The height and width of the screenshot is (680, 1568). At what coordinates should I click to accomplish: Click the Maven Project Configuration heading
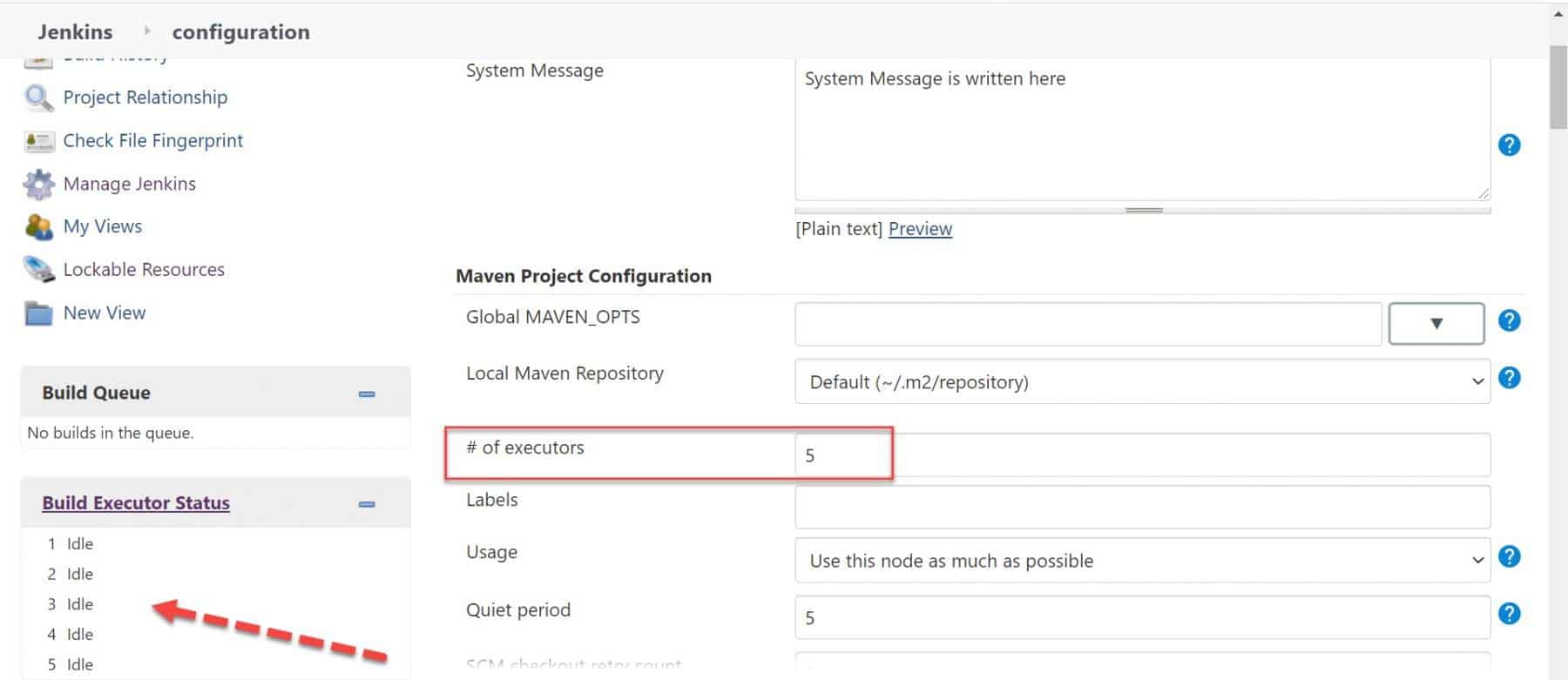point(584,276)
